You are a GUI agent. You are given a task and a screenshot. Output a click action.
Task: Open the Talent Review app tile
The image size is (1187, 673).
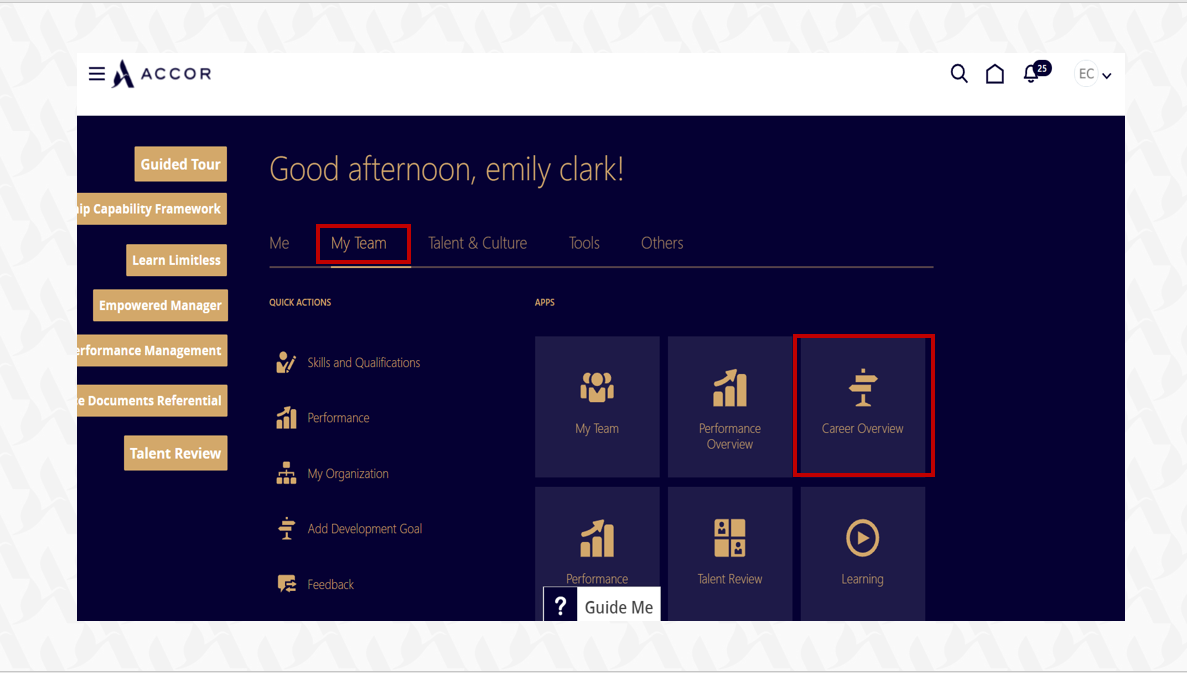730,553
